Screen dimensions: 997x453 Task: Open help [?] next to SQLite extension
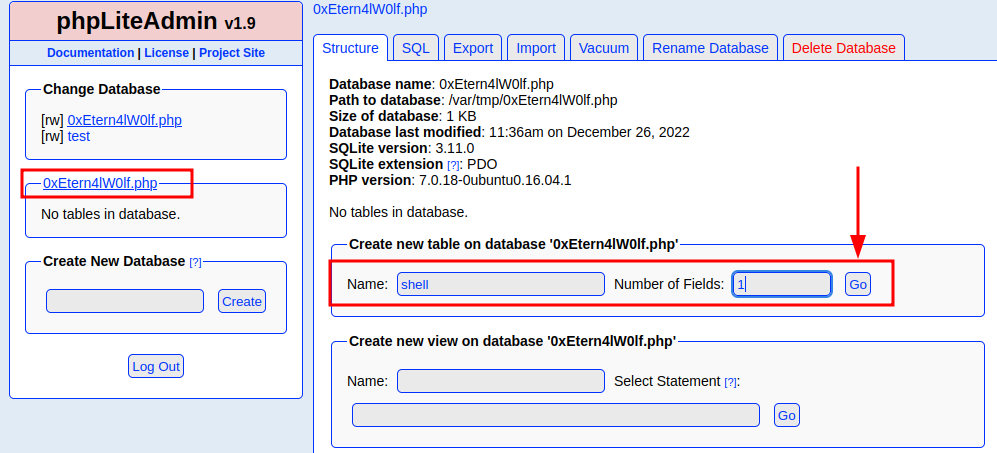tap(453, 165)
